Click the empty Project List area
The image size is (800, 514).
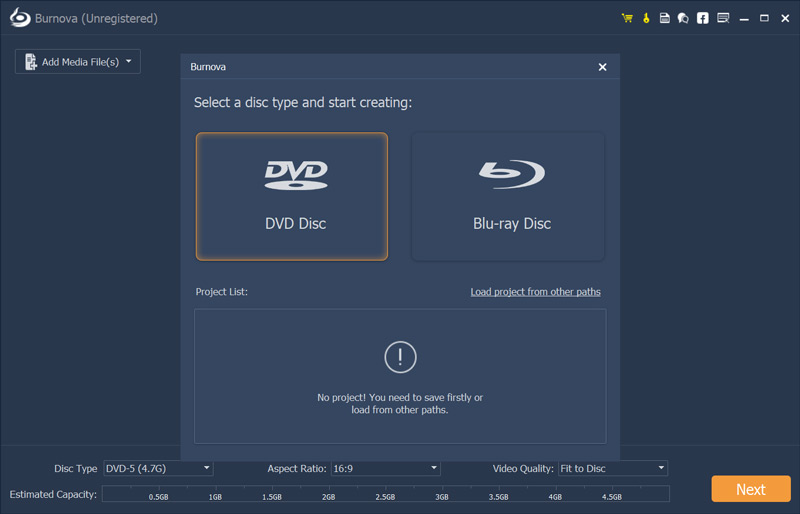[x=400, y=375]
